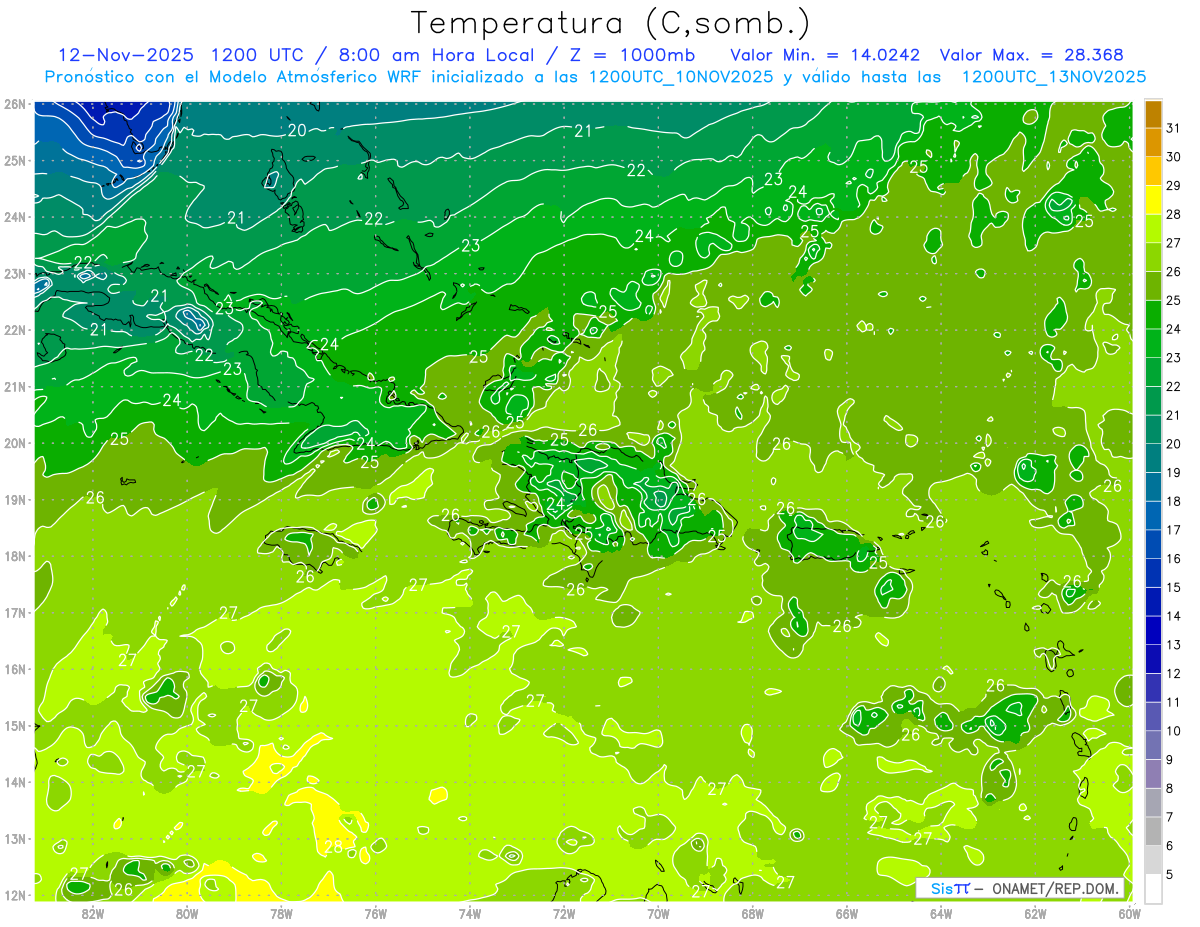Click the 68W longitude axis label
The width and height of the screenshot is (1200, 927).
click(752, 913)
